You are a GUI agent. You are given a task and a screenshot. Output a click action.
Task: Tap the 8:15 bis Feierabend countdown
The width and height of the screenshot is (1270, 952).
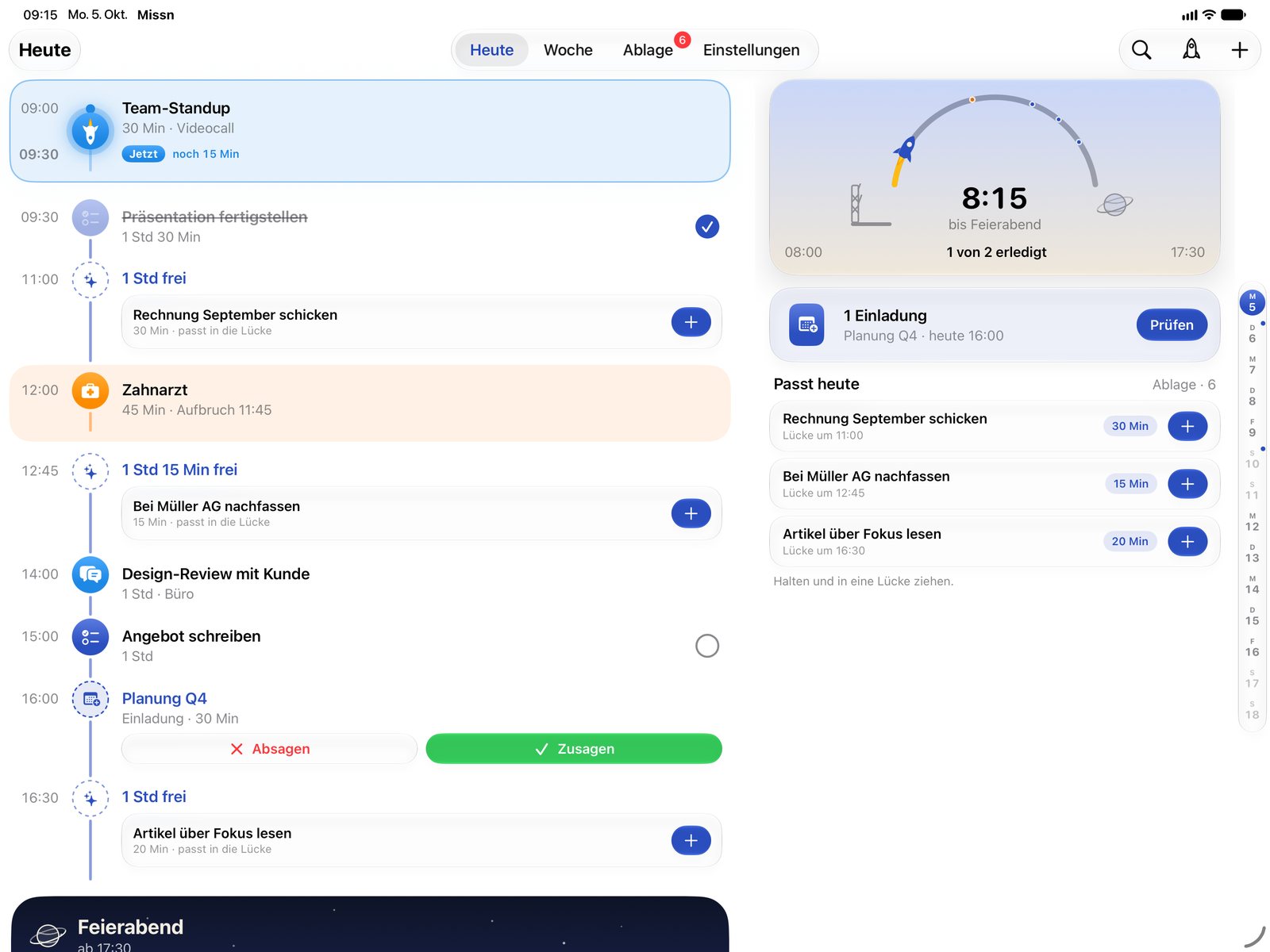coord(995,208)
